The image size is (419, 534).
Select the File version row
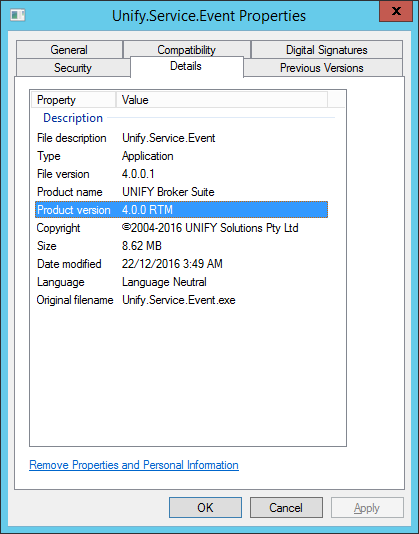[x=181, y=174]
